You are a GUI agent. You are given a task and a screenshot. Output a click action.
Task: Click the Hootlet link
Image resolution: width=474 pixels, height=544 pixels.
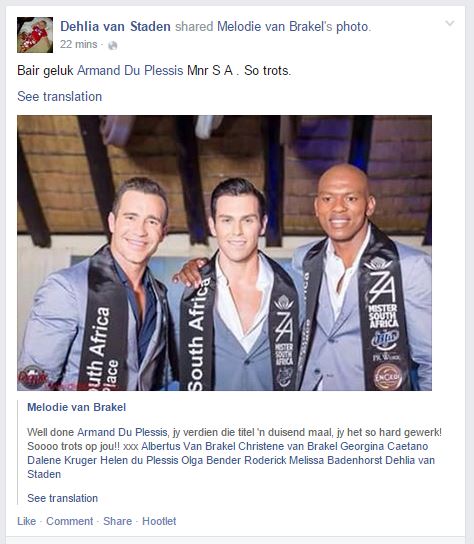click(x=159, y=521)
